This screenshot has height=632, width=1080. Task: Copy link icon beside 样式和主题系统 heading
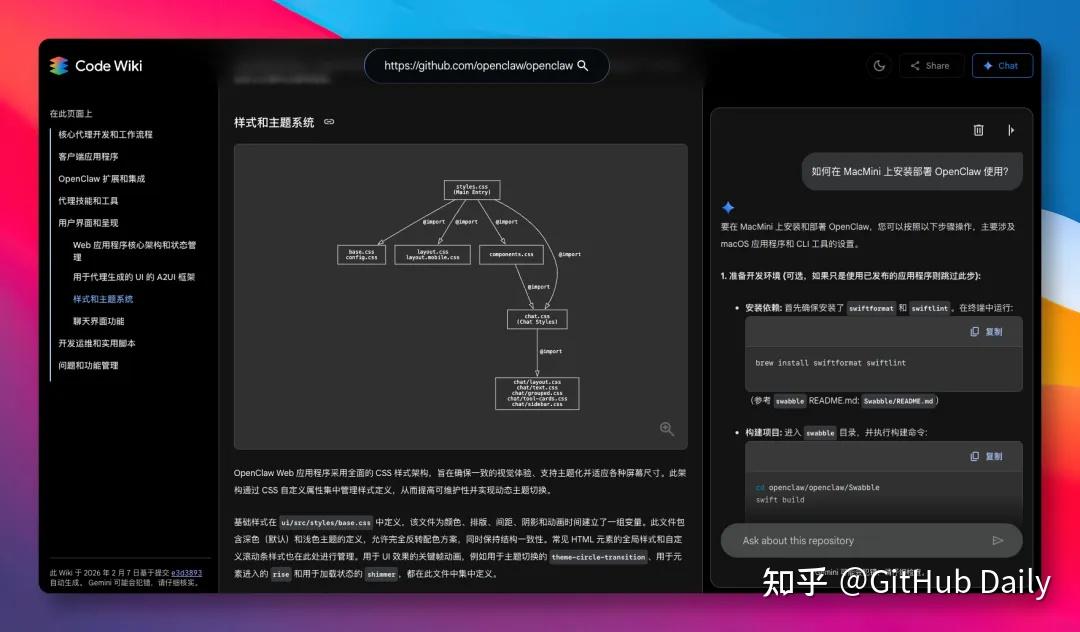(x=329, y=122)
